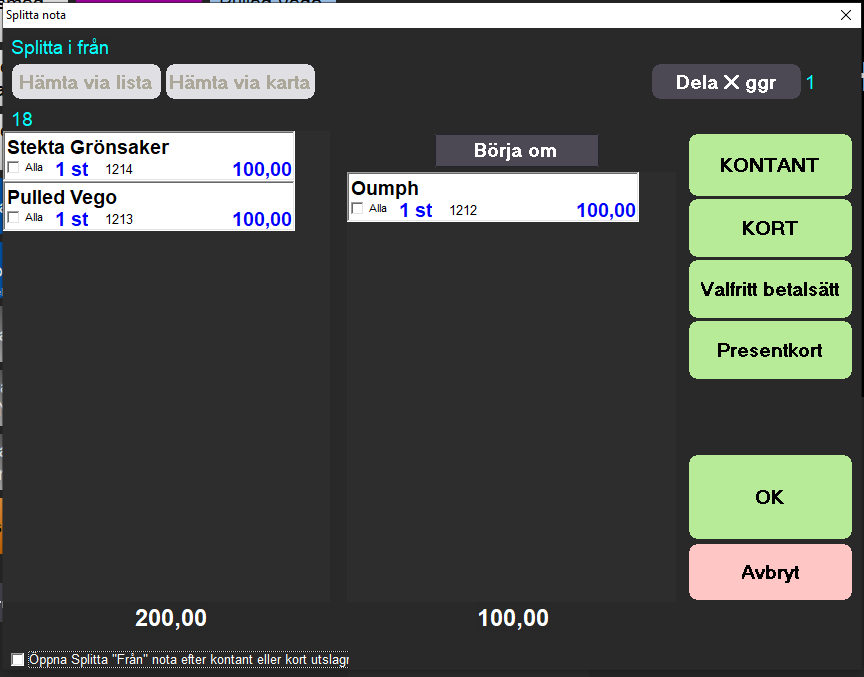Tick the Alla checkbox for Oumph
Viewport: 864px width, 677px height.
point(358,209)
